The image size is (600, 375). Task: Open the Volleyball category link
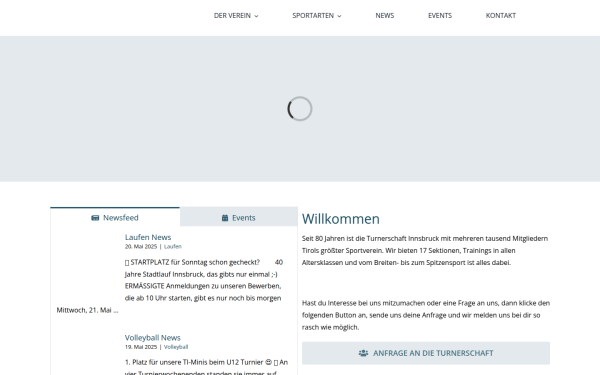(176, 347)
